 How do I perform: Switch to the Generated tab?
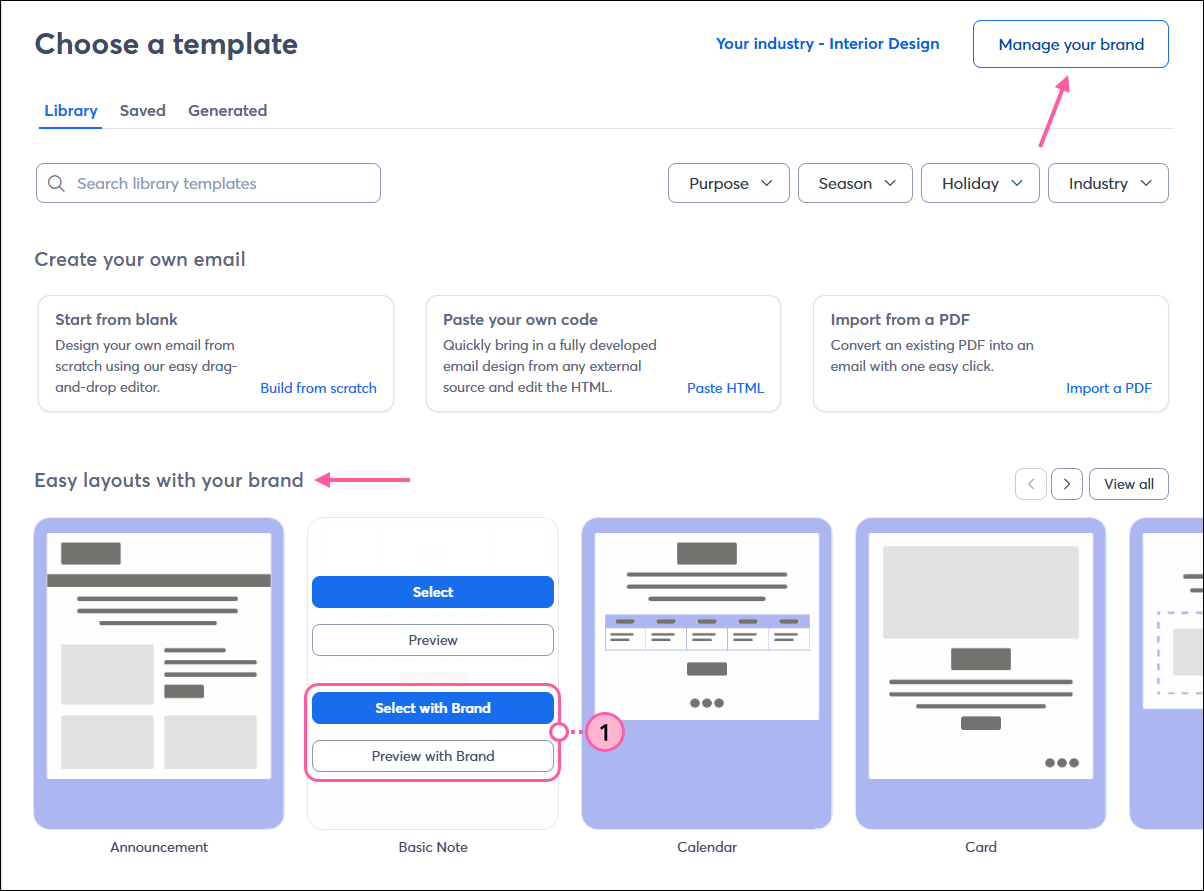227,110
